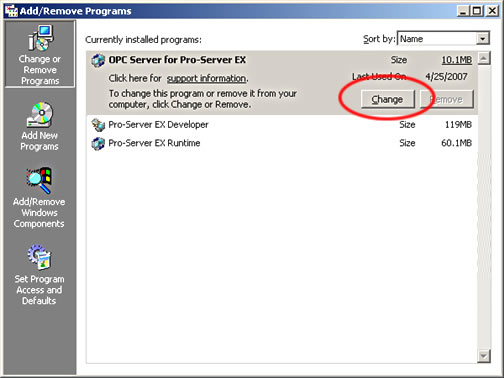Expand the Sort by dropdown arrow
This screenshot has height=378, width=504.
[482, 39]
